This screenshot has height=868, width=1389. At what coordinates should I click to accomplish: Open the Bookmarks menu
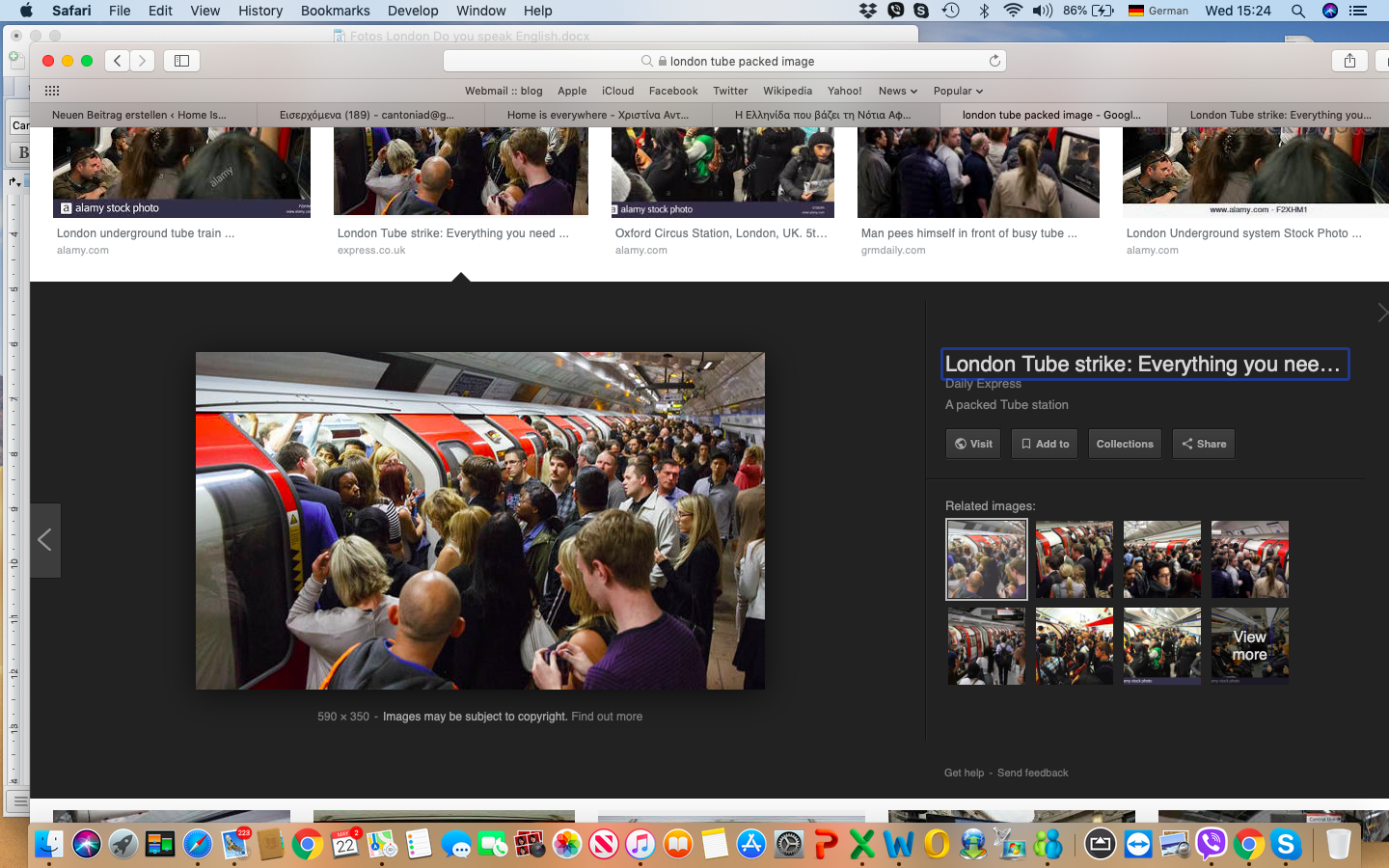[335, 11]
